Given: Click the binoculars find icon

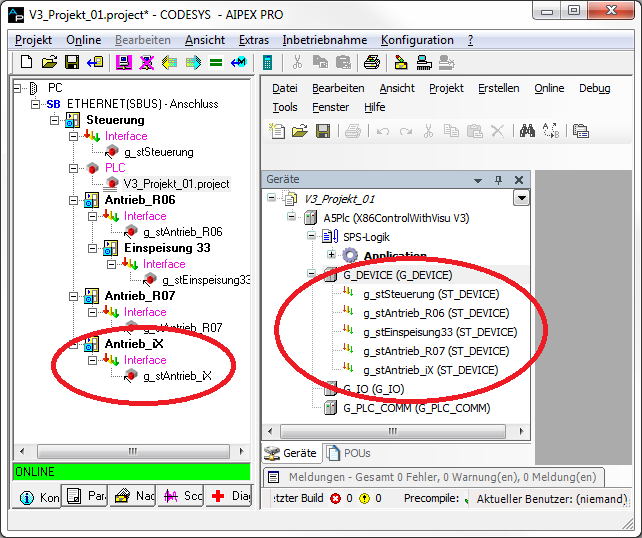Looking at the screenshot, I should pos(527,131).
